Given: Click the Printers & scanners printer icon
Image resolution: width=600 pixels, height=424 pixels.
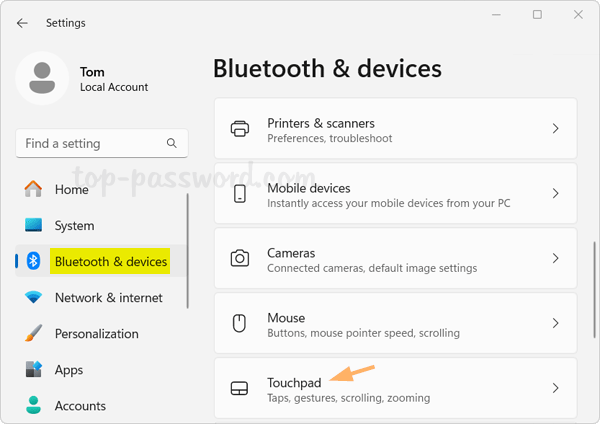Looking at the screenshot, I should click(240, 129).
